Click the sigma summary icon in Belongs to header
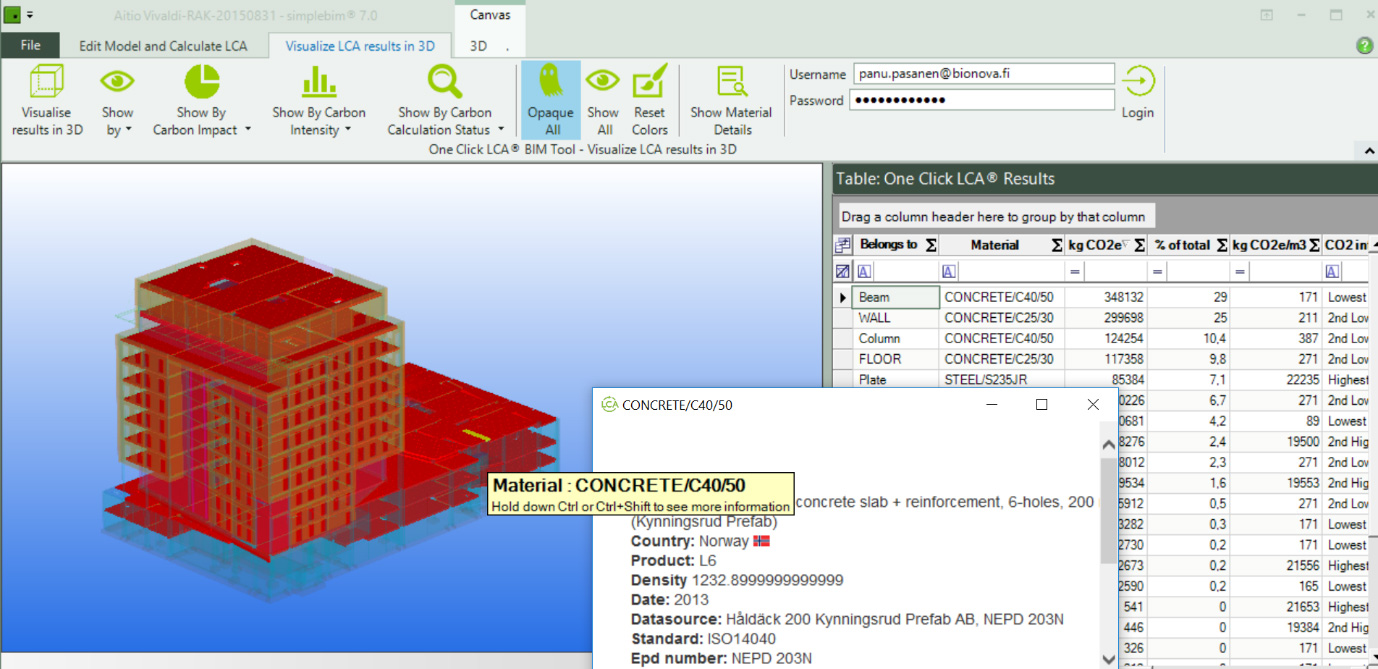The width and height of the screenshot is (1378, 669). click(x=931, y=245)
